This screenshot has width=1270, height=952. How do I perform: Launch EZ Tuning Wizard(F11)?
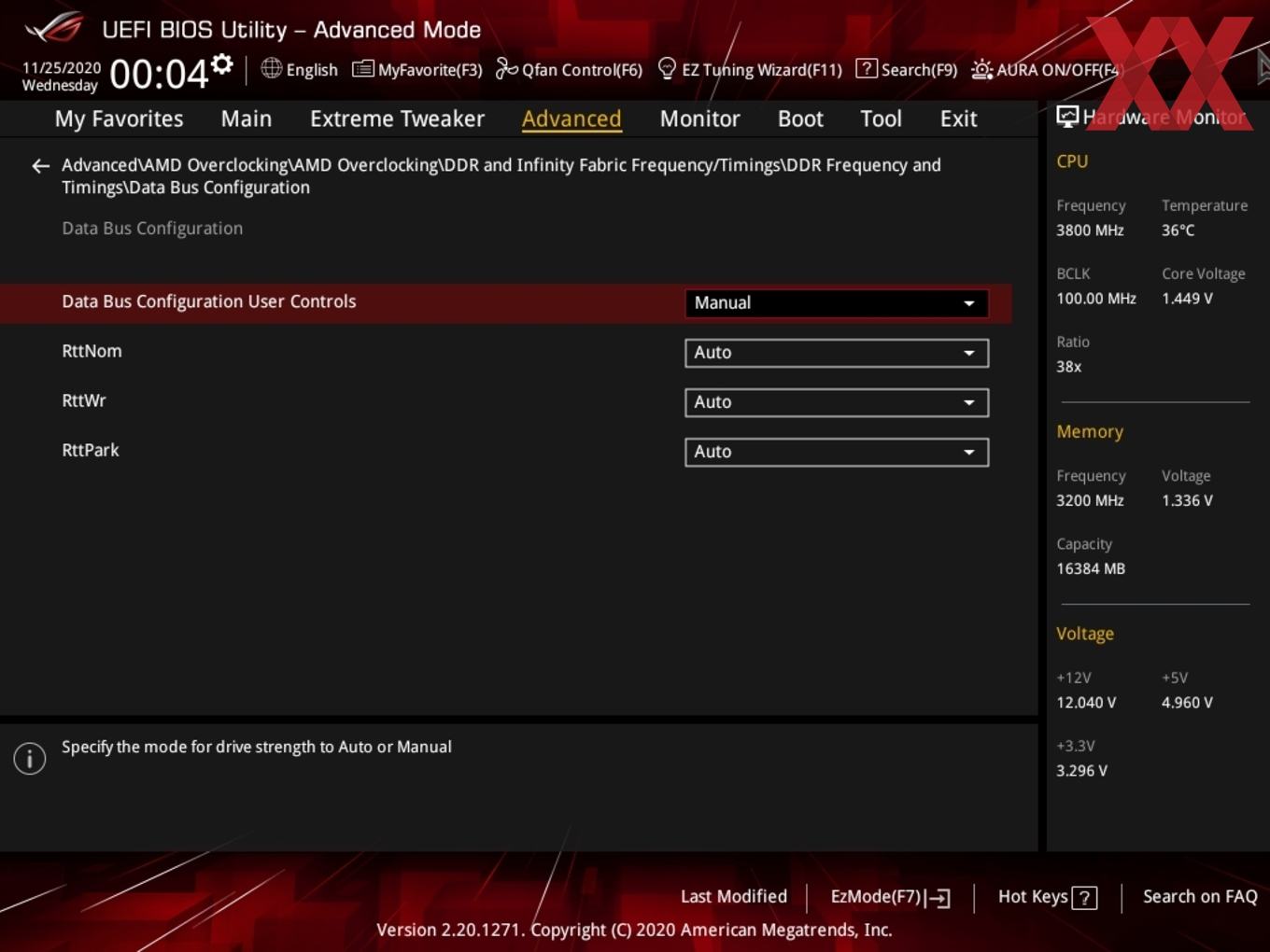click(750, 69)
